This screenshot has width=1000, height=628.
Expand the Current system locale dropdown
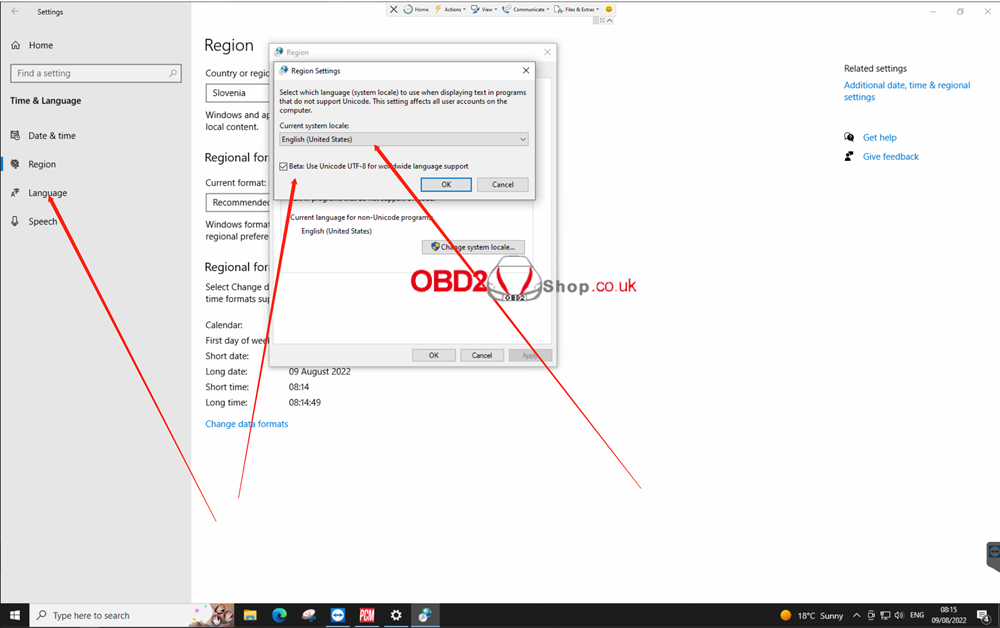403,140
